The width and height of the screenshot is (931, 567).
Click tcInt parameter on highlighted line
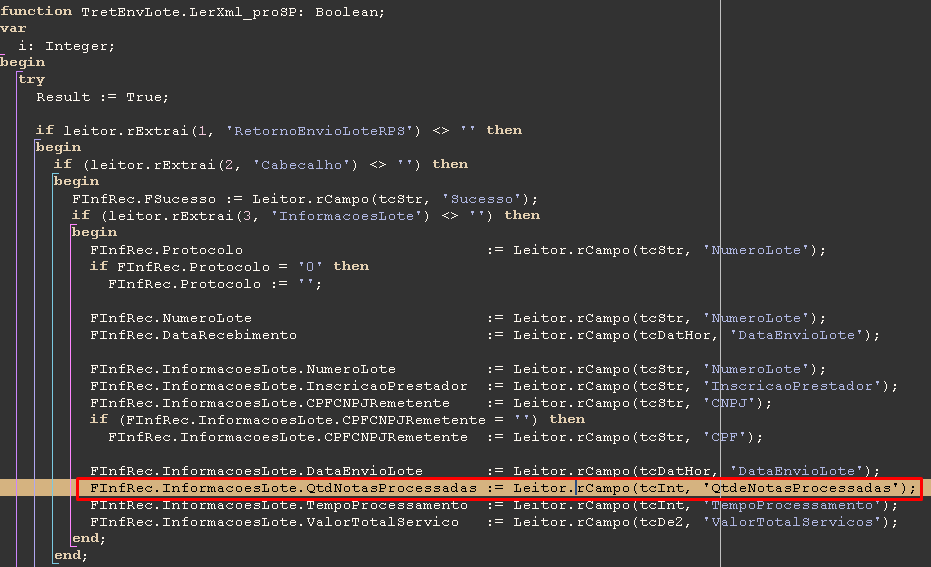click(662, 488)
